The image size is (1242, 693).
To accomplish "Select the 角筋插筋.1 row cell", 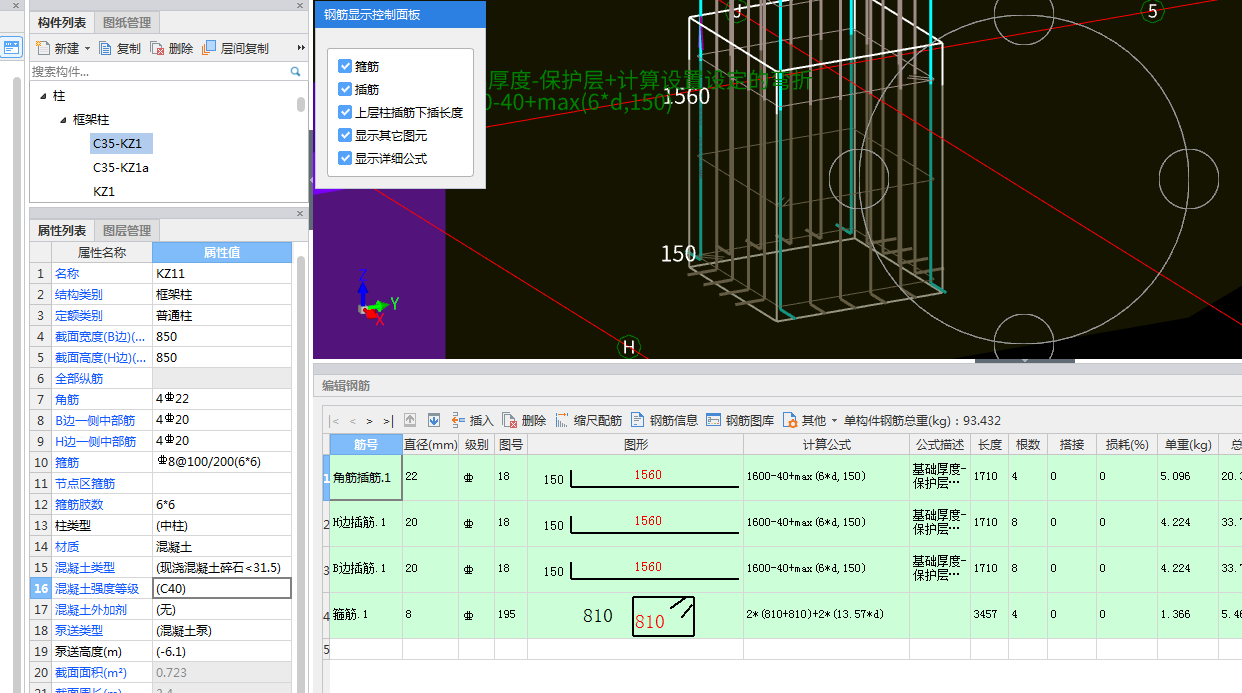I will (x=366, y=477).
